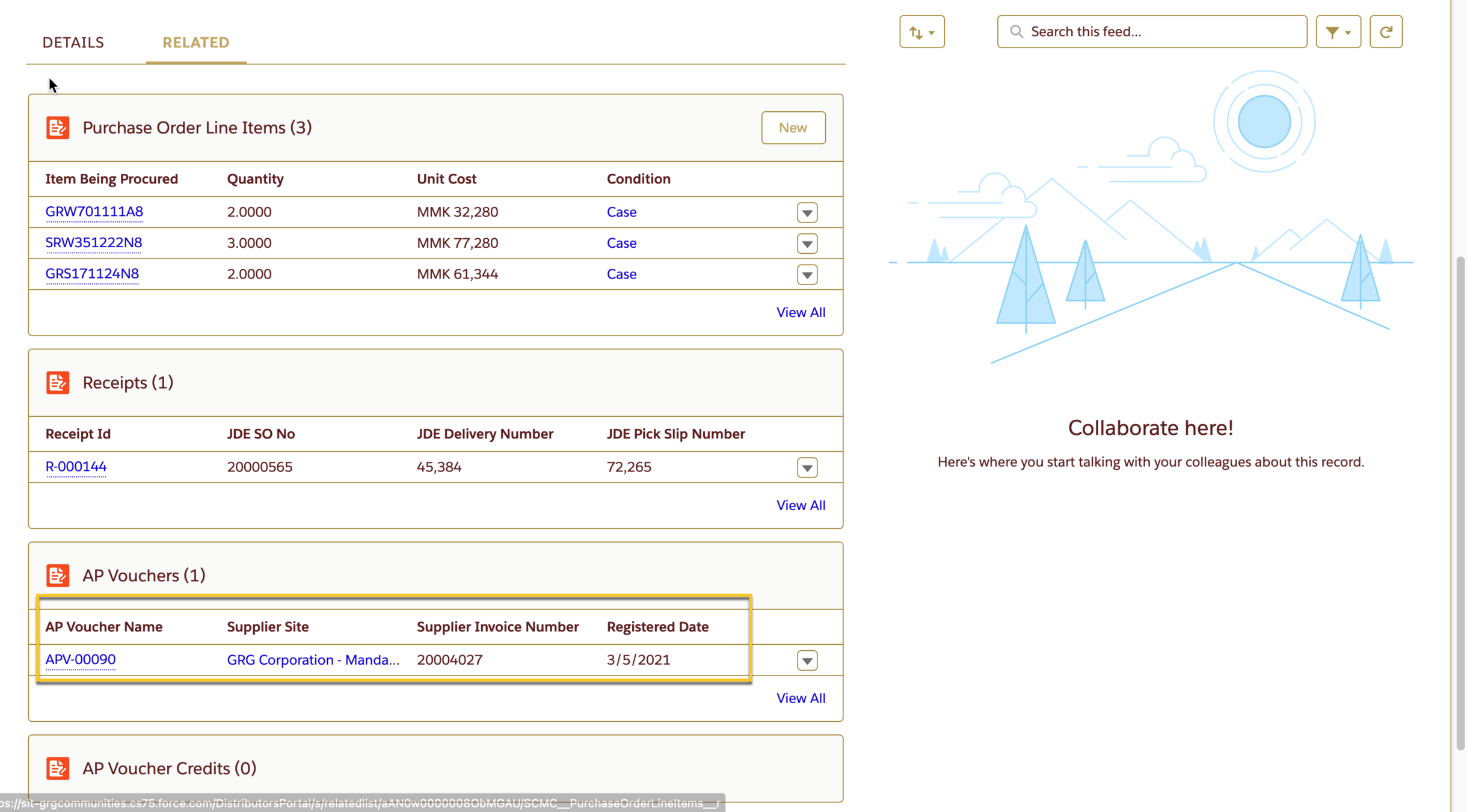Switch to the DETAILS tab

click(73, 43)
